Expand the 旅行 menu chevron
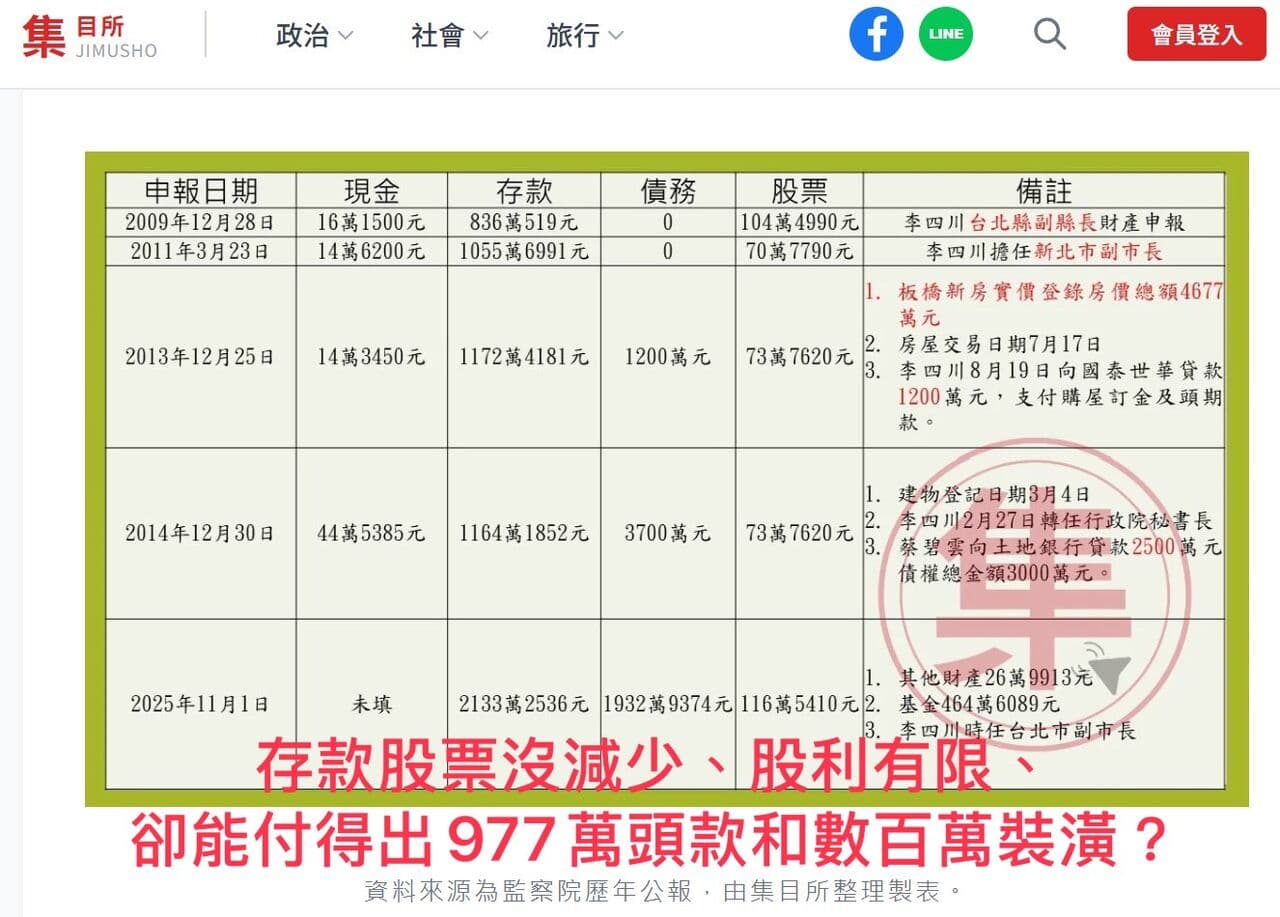The height and width of the screenshot is (917, 1280). click(615, 36)
